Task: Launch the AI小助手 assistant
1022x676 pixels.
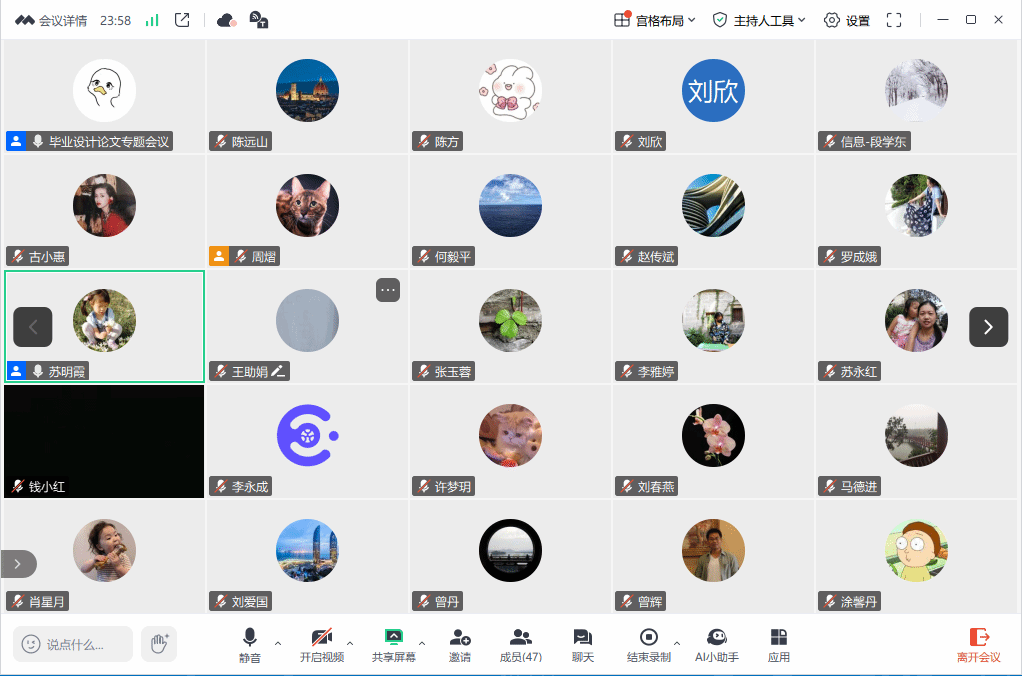Action: [716, 645]
